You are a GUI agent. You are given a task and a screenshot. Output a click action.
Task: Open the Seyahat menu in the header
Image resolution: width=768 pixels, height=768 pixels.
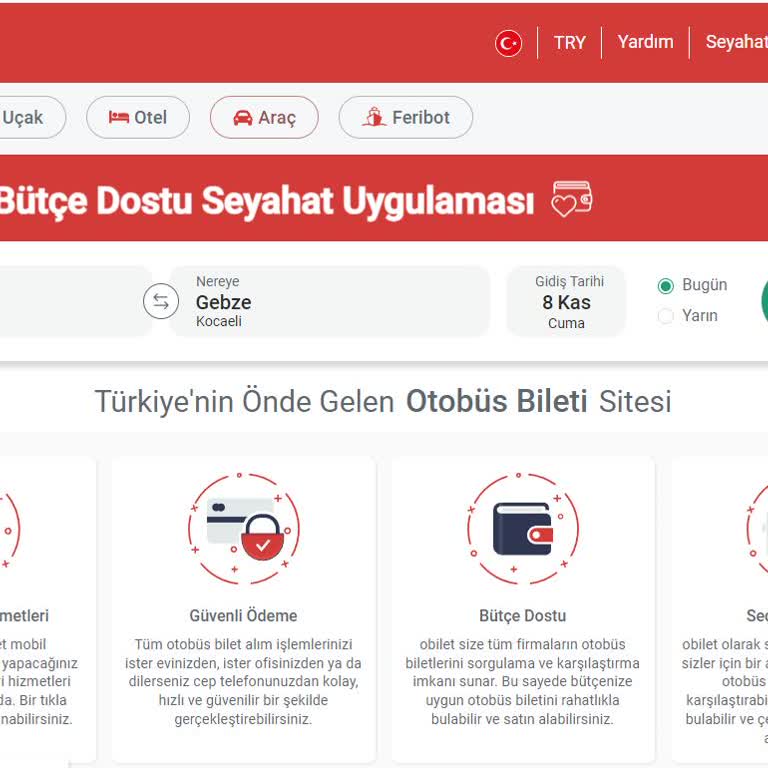click(736, 42)
